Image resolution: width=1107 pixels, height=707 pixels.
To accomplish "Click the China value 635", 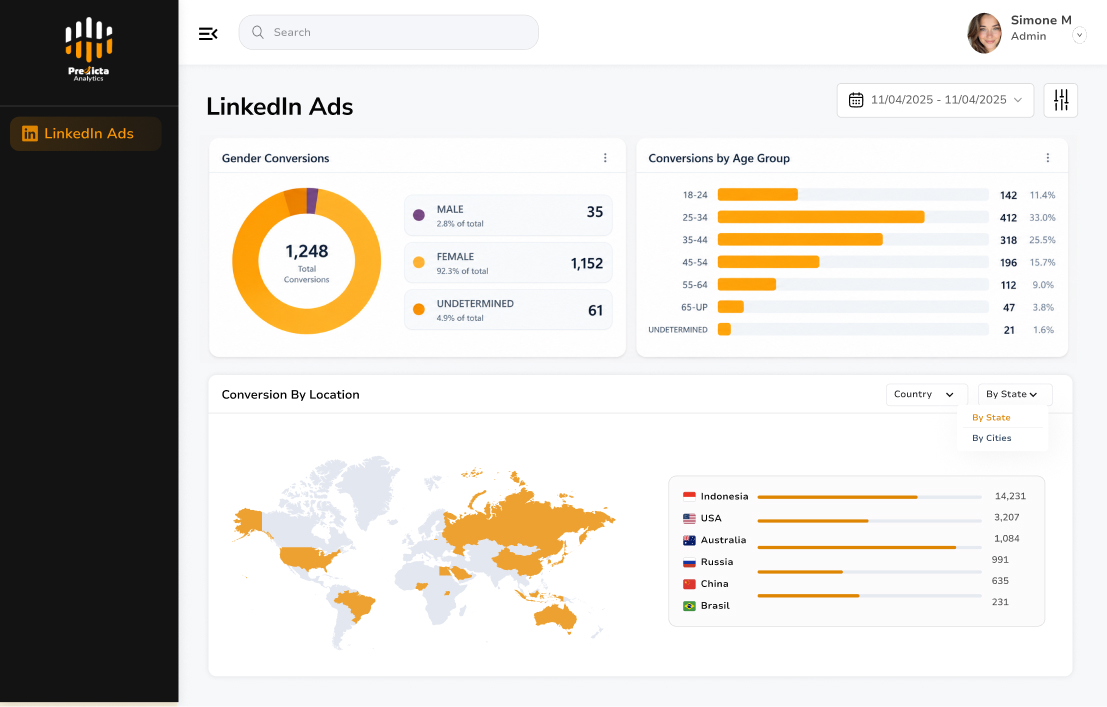I will point(1000,581).
